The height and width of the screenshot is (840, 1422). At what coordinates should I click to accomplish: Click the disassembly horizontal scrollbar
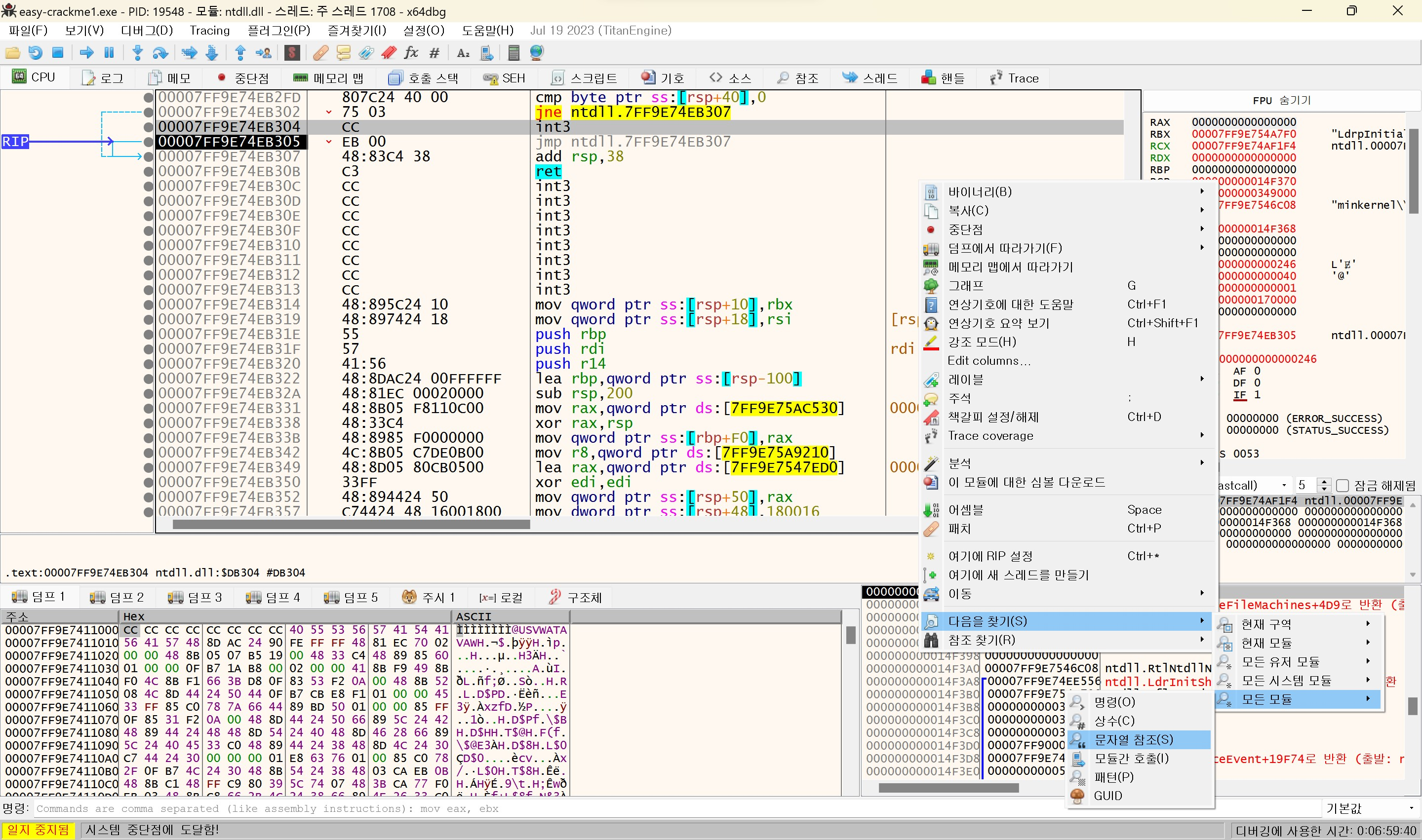point(351,525)
